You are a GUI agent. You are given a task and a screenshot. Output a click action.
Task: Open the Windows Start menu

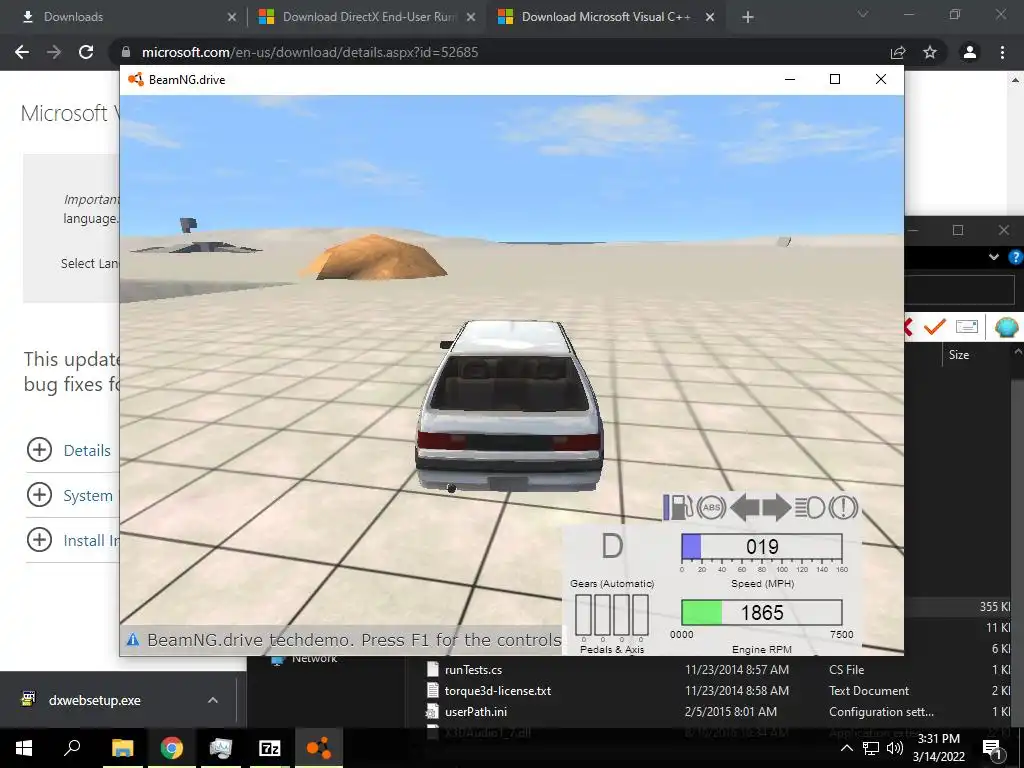pyautogui.click(x=24, y=748)
